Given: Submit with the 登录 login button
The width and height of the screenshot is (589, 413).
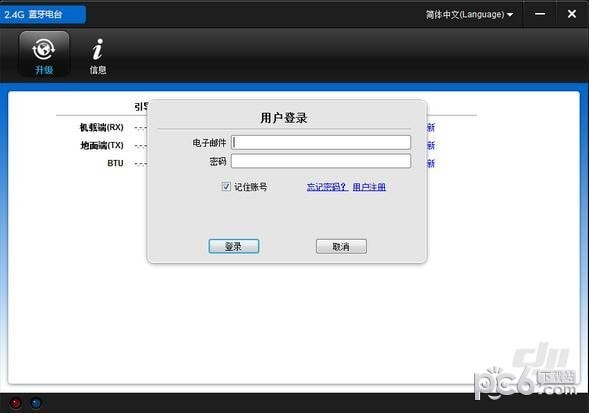Looking at the screenshot, I should coord(234,247).
